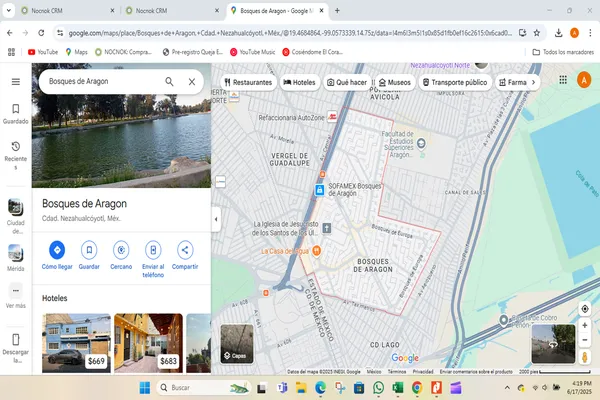Click La Casa del Agua restaurant marker

pos(317,251)
